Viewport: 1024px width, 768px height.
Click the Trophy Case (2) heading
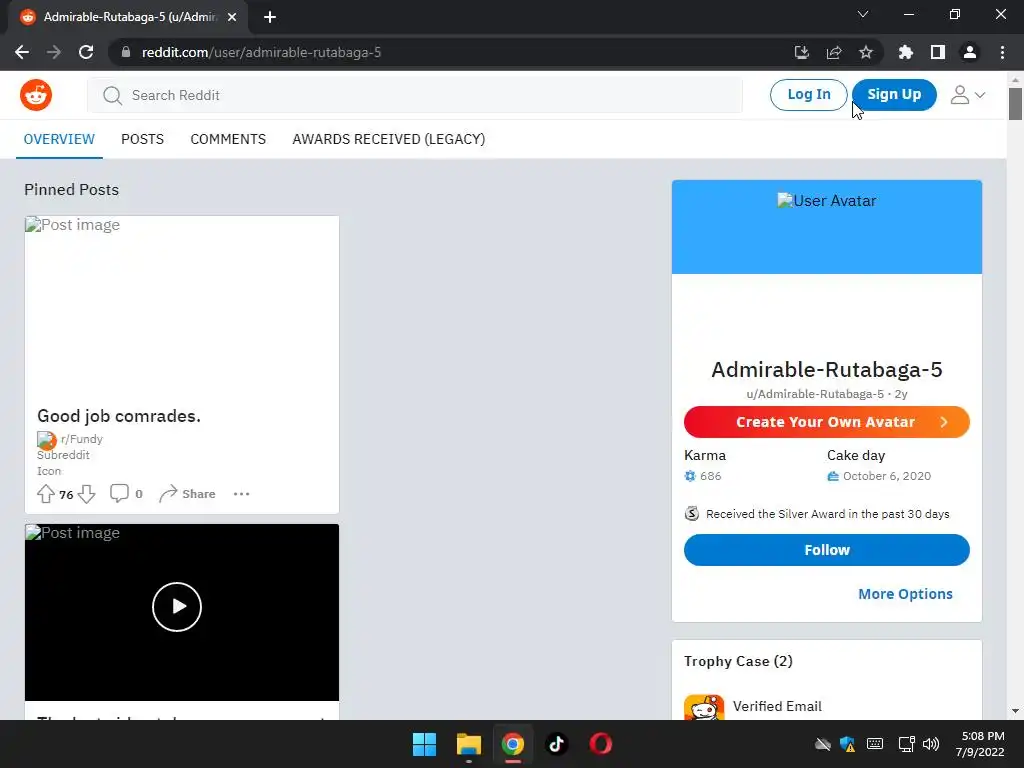(x=738, y=661)
